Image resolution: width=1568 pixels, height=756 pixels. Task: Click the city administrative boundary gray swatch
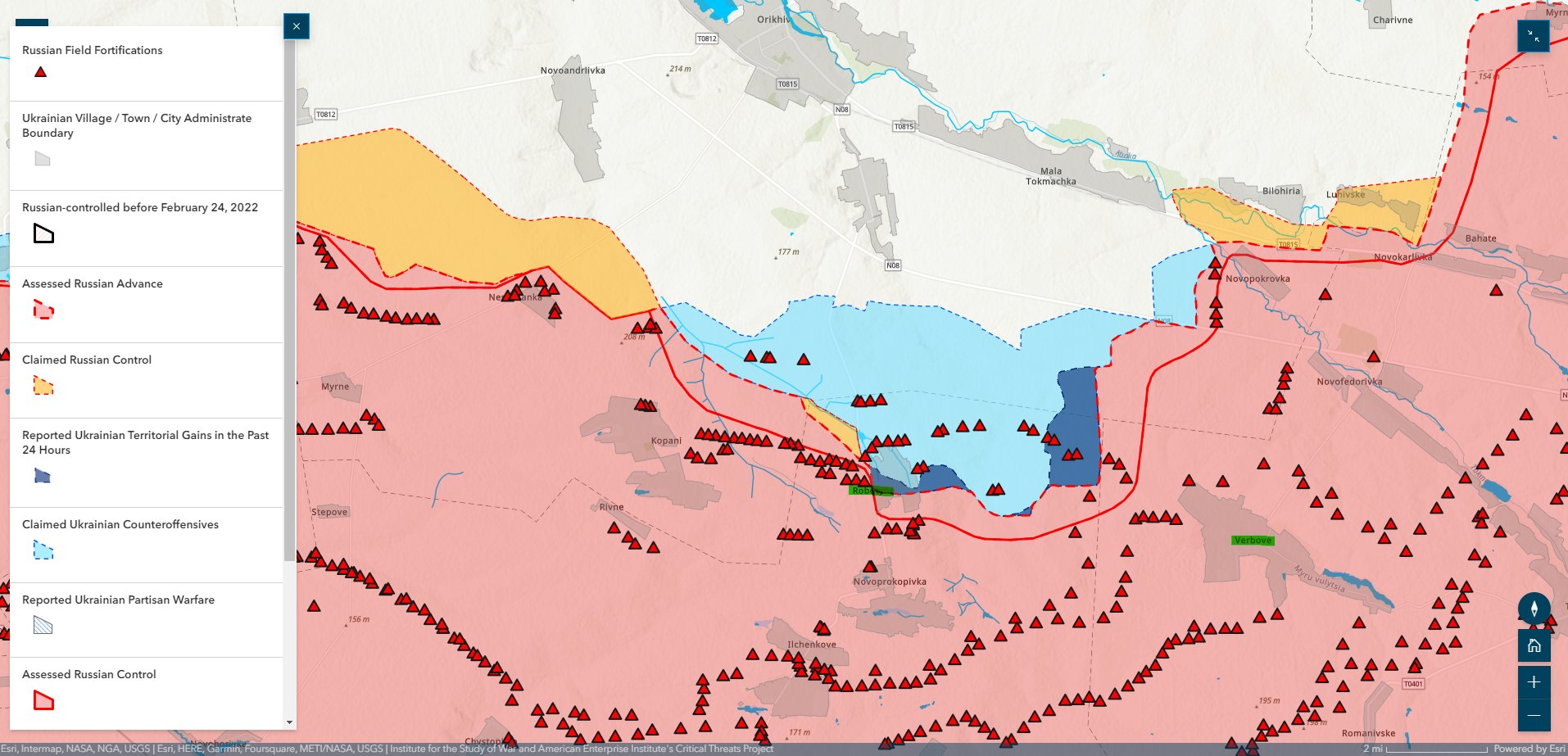click(43, 158)
